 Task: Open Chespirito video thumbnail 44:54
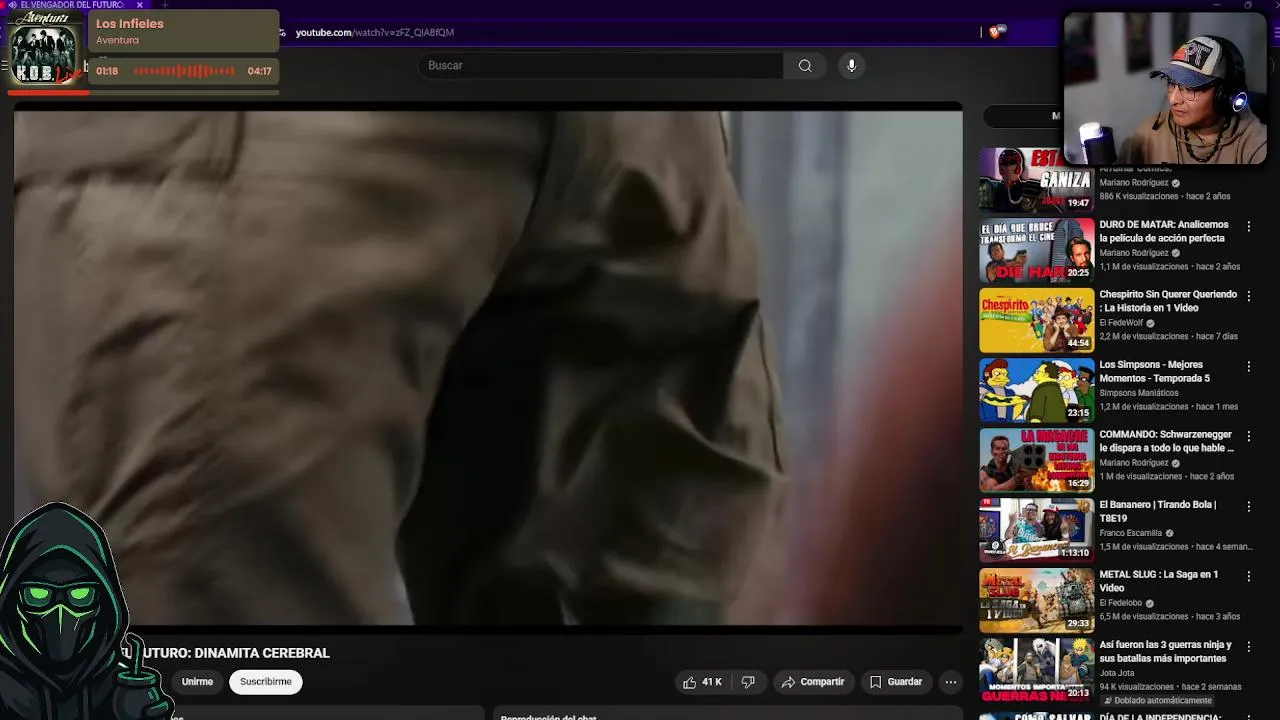tap(1036, 320)
